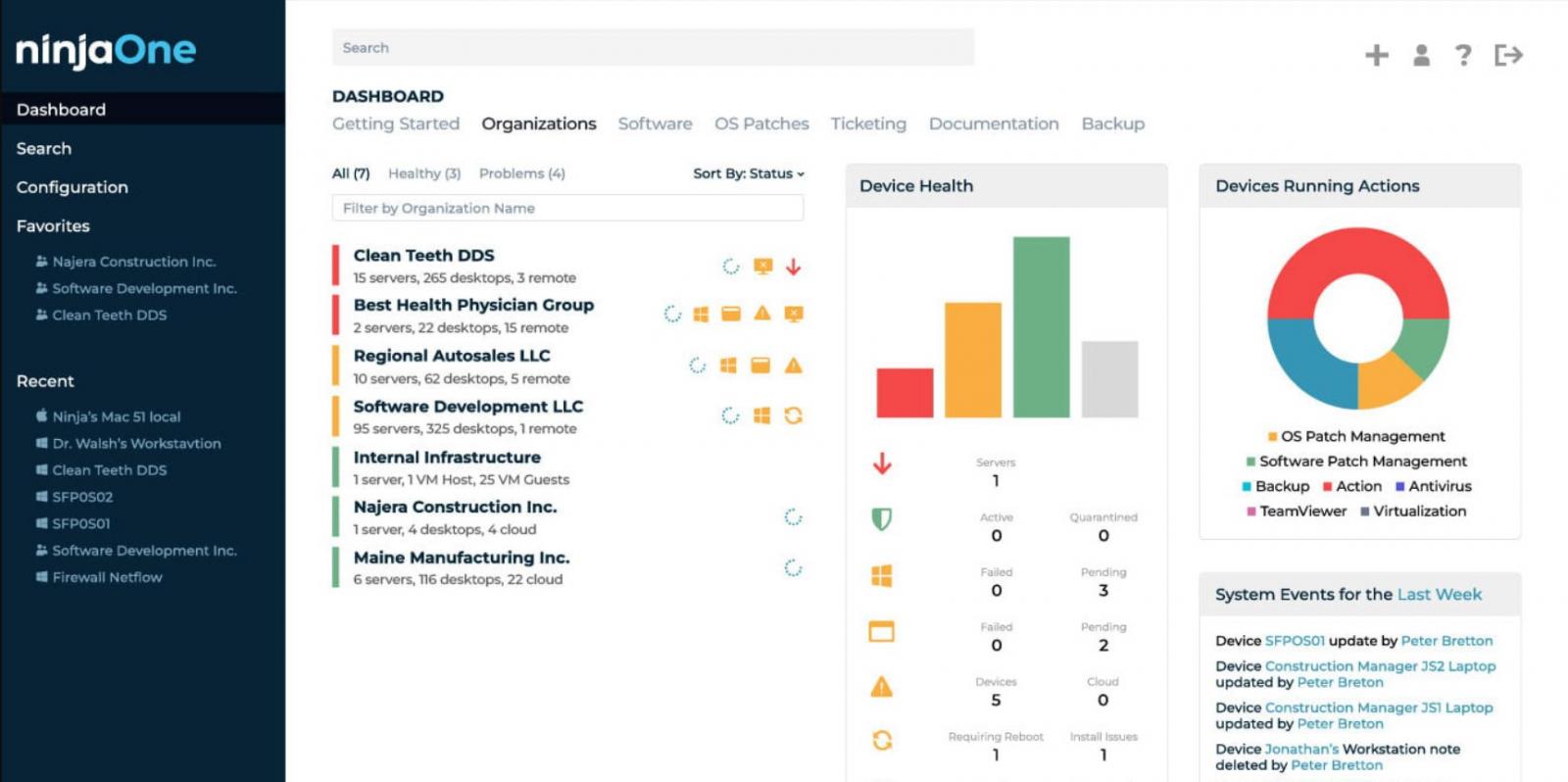Click the green shield icon in Device Health
Screen dimensions: 1568x782
(x=881, y=518)
